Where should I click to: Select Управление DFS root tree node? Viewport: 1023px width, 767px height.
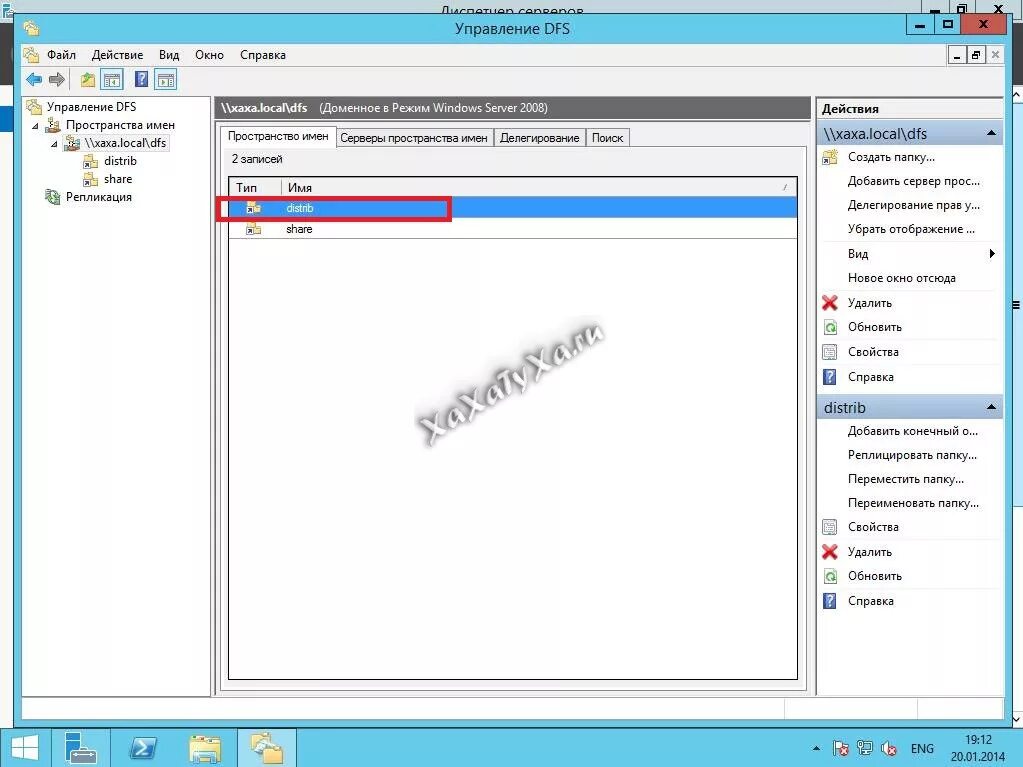pos(91,106)
